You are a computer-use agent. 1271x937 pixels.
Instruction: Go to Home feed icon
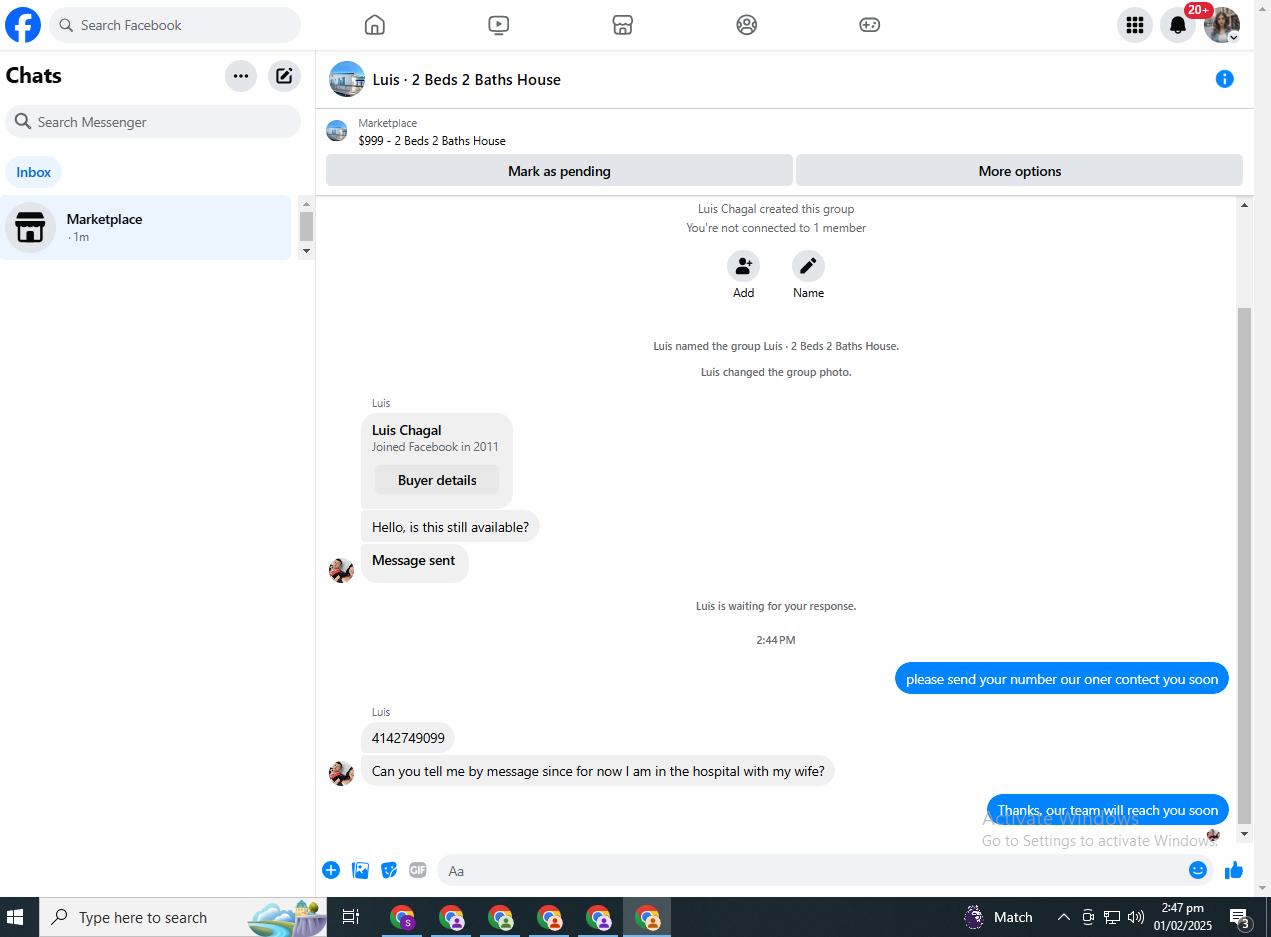pyautogui.click(x=375, y=25)
